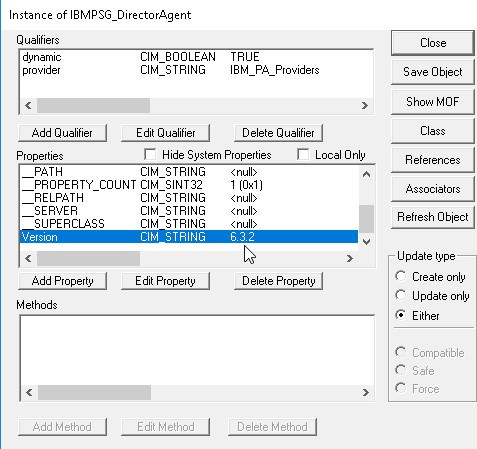Screen dimensions: 477x449
Task: Open References for this instance
Action: pyautogui.click(x=433, y=160)
